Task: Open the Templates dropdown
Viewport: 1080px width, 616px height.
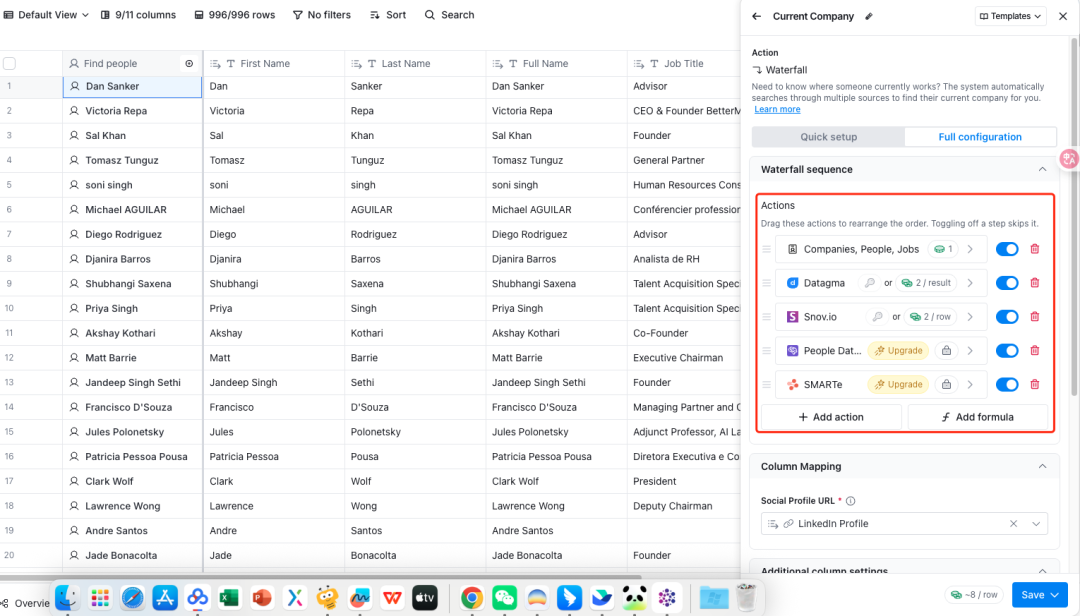Action: click(x=1010, y=17)
